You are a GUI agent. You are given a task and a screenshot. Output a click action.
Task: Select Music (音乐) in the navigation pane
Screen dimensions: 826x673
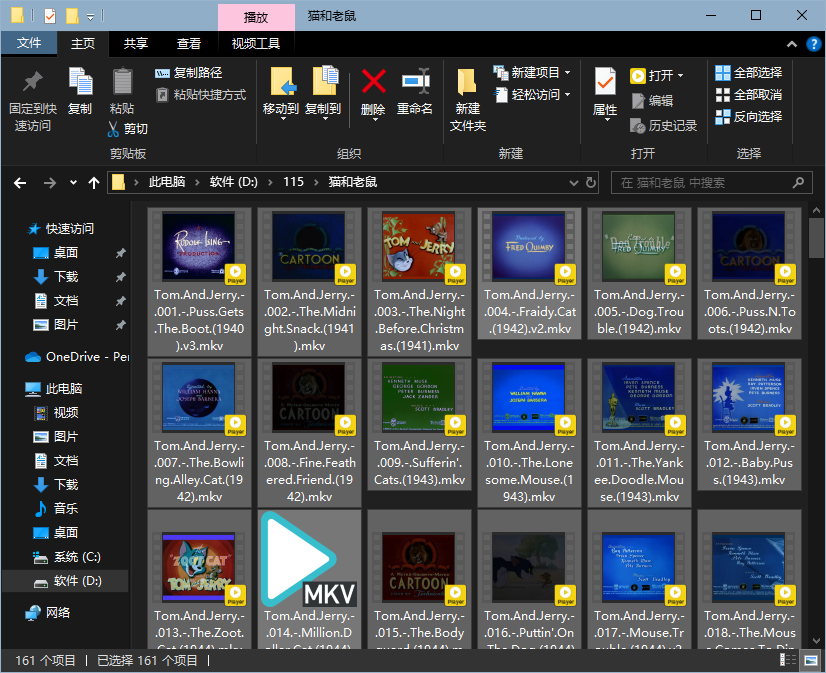[x=56, y=509]
